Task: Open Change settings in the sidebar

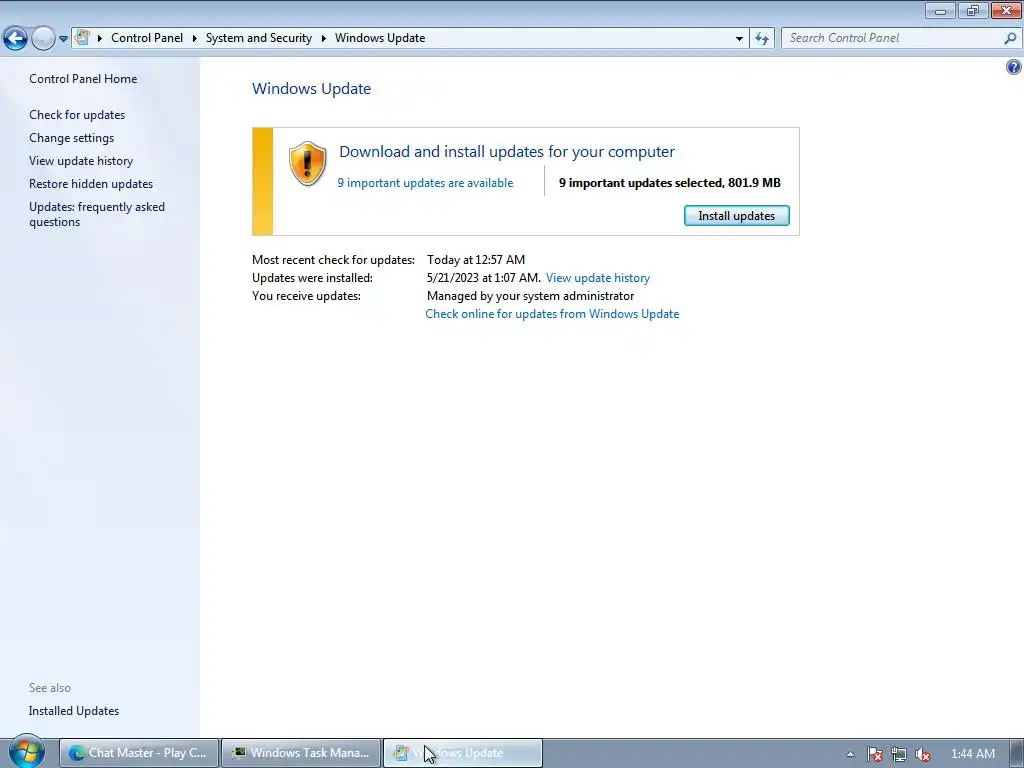Action: click(x=71, y=138)
